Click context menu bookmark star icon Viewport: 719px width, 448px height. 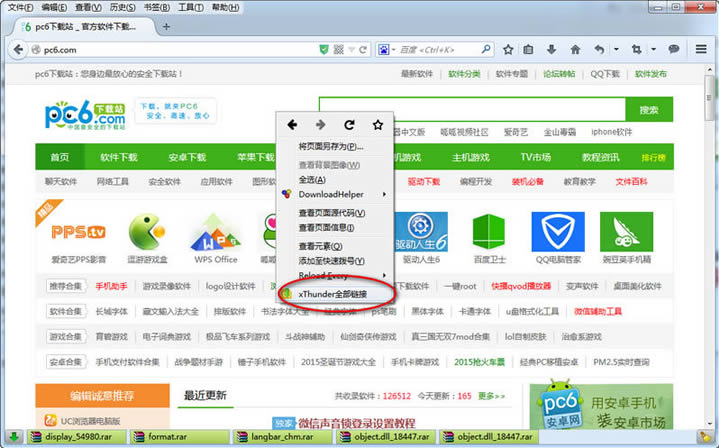(378, 125)
